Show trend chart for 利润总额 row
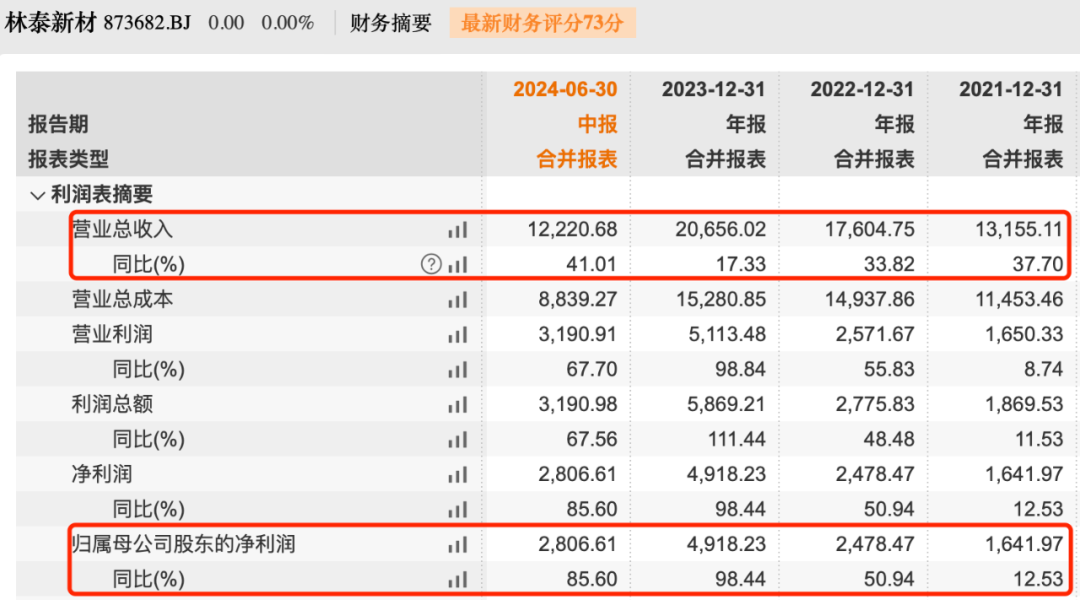1080x600 pixels. click(x=457, y=405)
